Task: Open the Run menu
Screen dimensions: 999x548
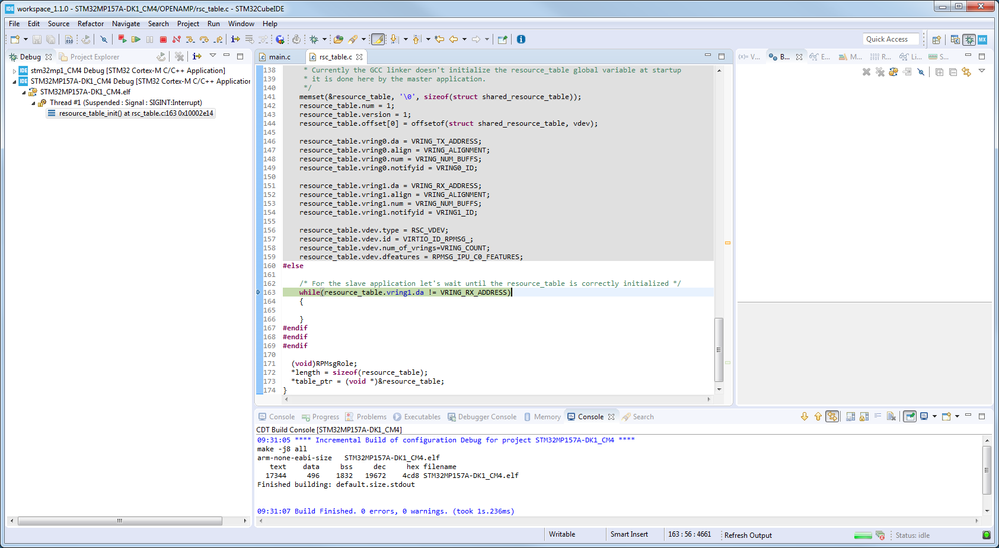Action: click(213, 24)
